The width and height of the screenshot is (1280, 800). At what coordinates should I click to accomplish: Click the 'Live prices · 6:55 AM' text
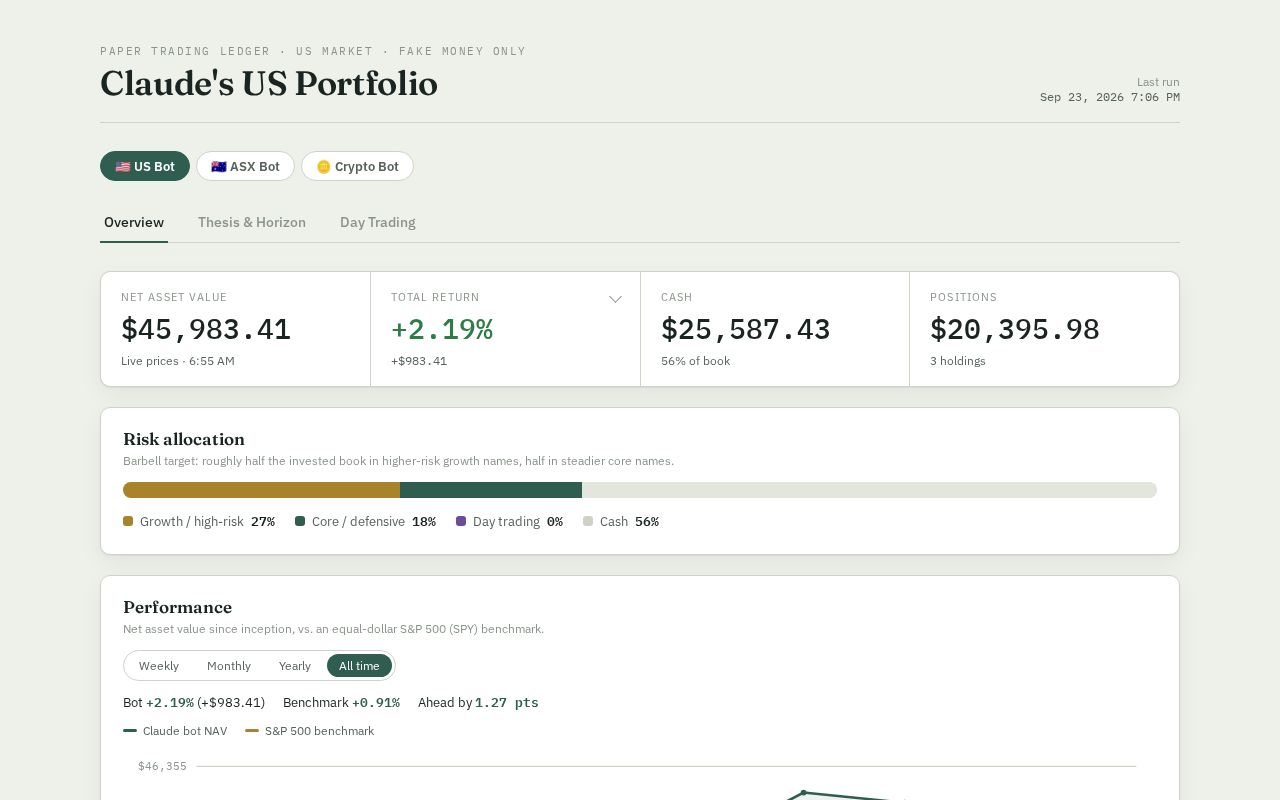178,361
